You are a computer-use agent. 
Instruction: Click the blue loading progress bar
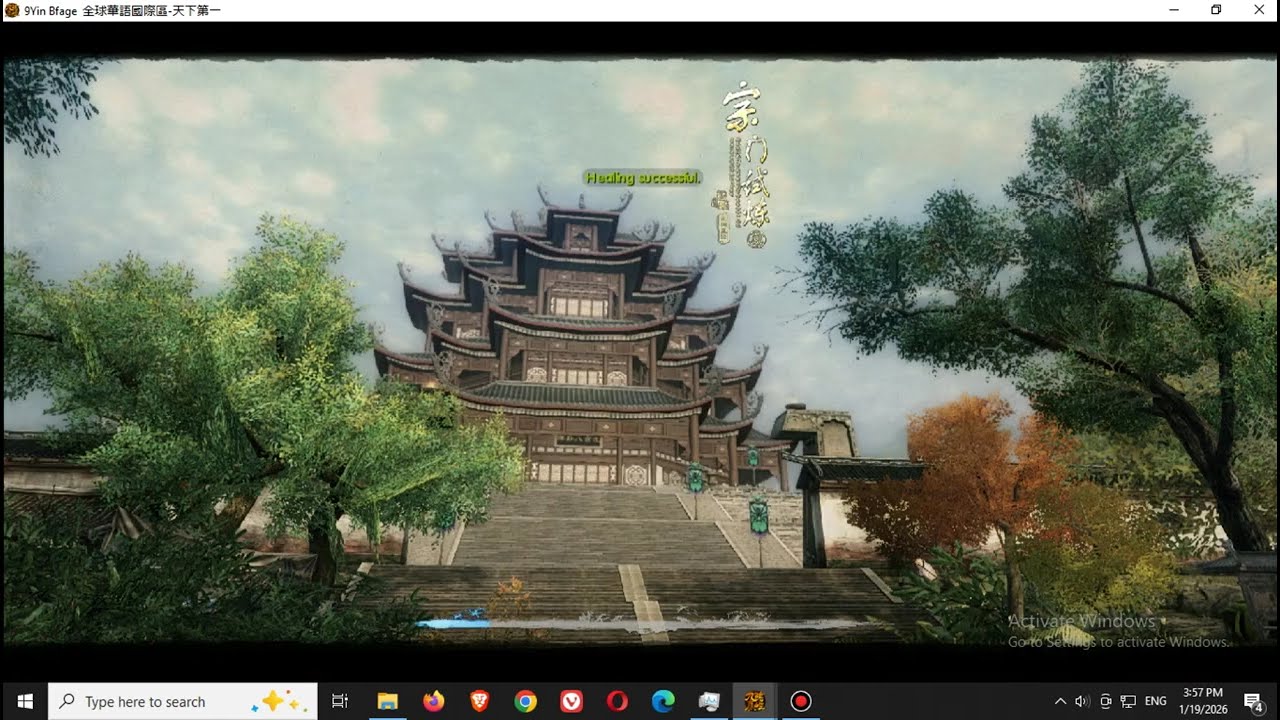click(452, 623)
